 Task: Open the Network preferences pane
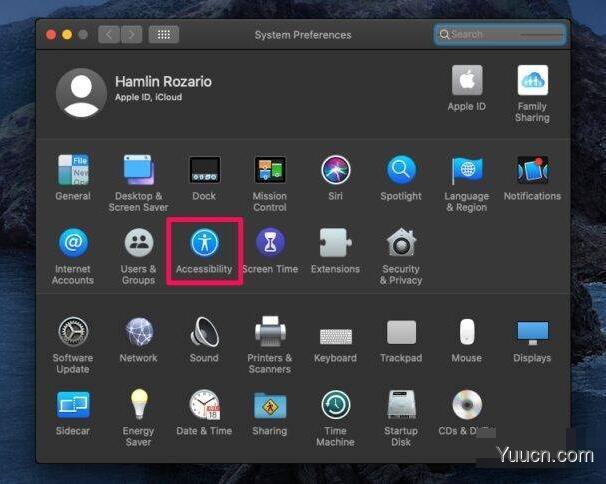click(x=139, y=333)
